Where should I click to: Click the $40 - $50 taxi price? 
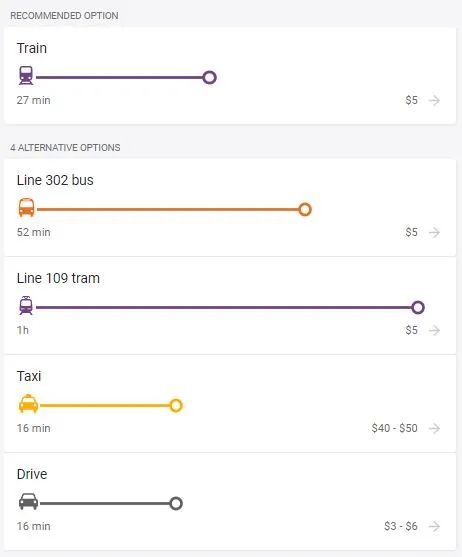coord(395,428)
